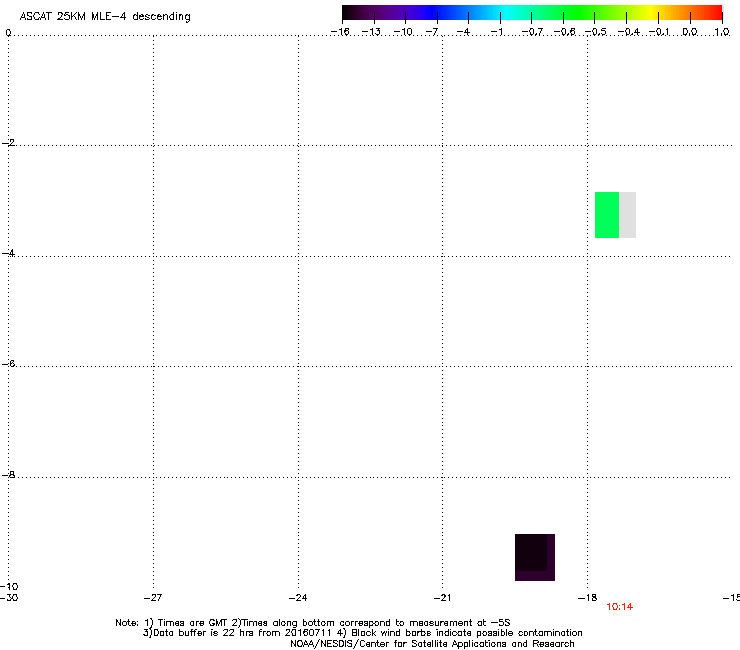Click the red 10:14 time label
The height and width of the screenshot is (650, 740).
click(619, 607)
